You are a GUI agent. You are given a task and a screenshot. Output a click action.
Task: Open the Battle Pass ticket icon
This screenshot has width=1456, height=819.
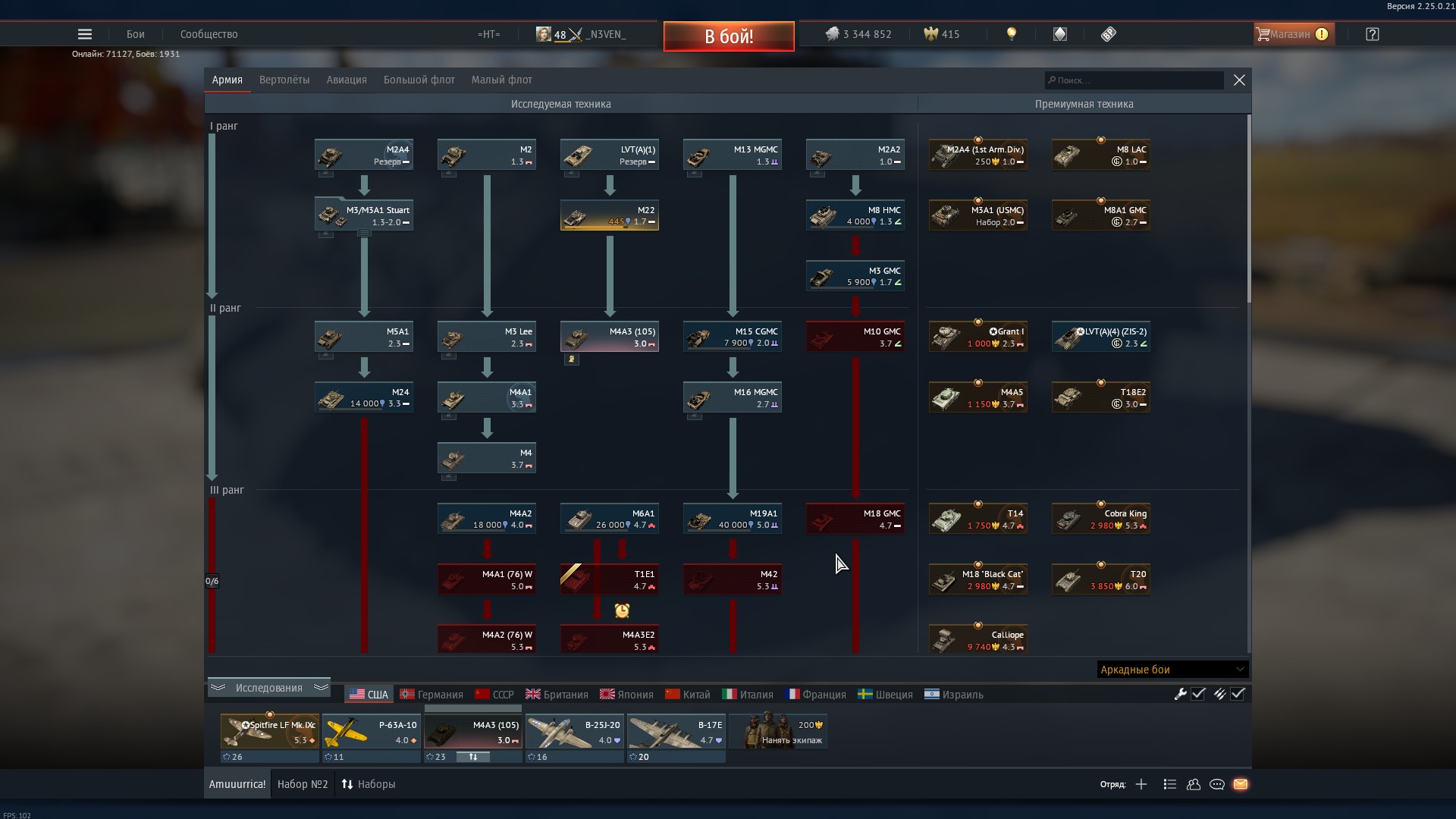click(x=1109, y=34)
